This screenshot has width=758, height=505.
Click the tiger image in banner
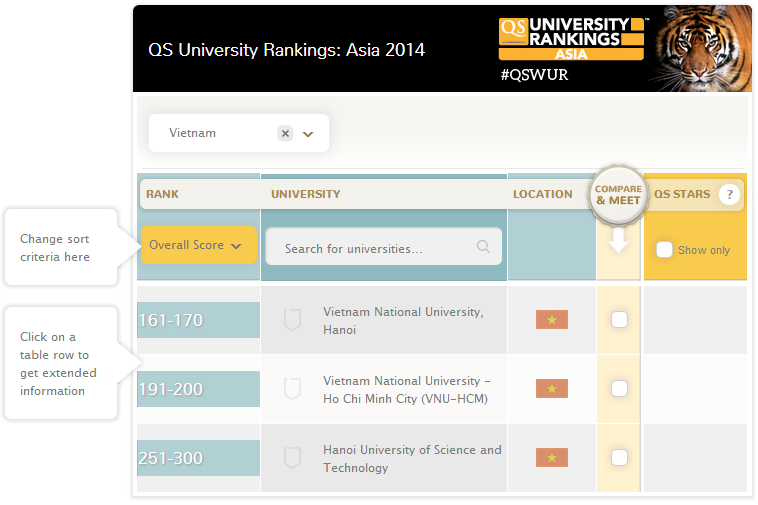point(702,48)
